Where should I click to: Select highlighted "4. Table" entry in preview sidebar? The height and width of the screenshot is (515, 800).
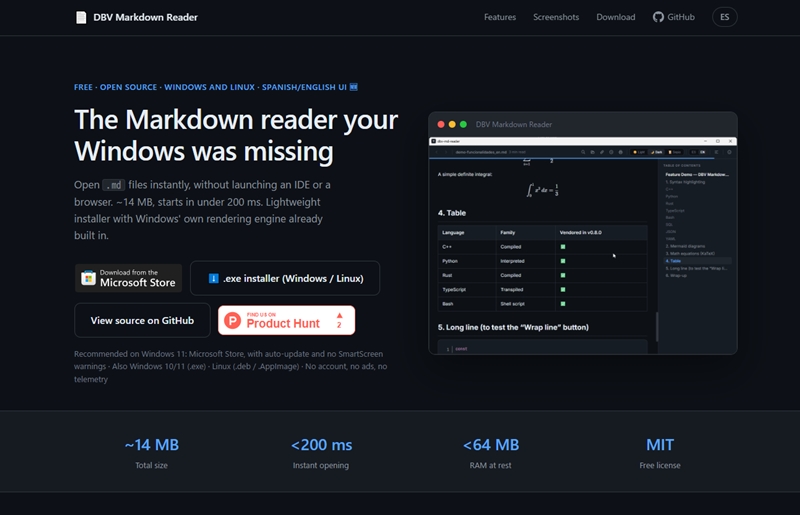click(x=697, y=261)
